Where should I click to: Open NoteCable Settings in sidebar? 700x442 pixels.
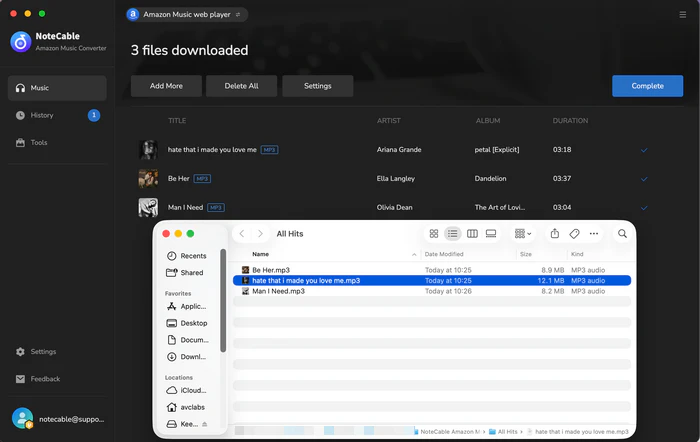(x=57, y=352)
